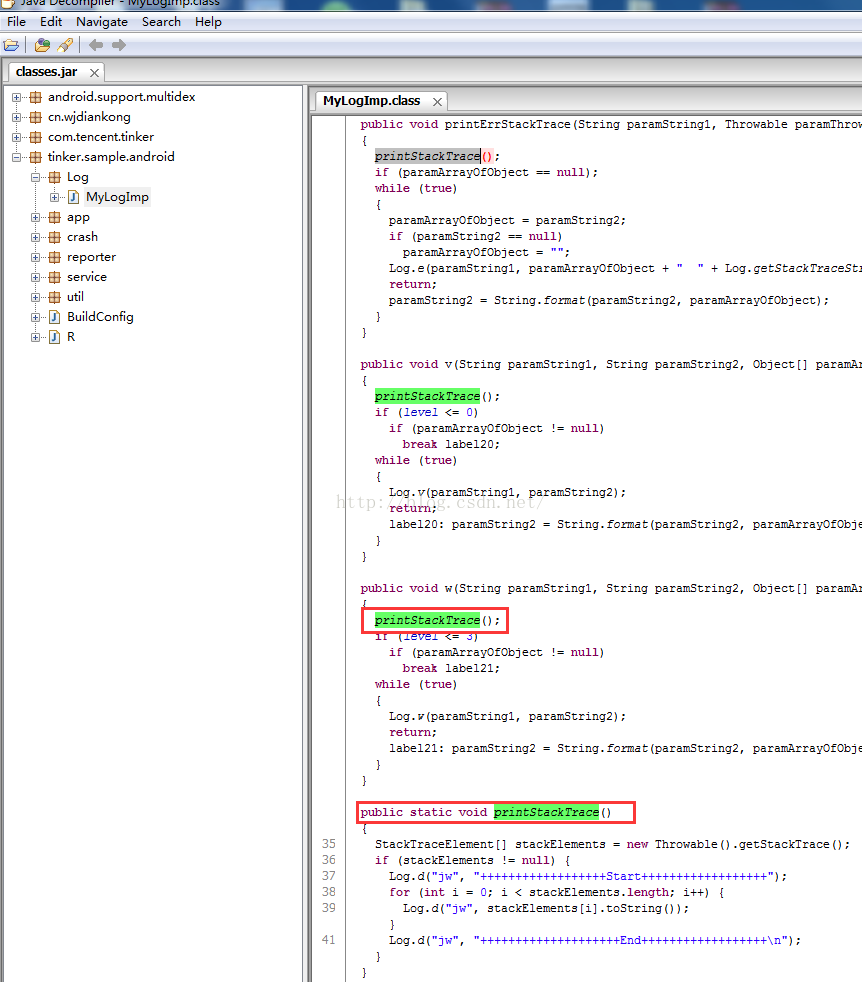Open the Help menu
The width and height of the screenshot is (862, 982).
[x=208, y=22]
